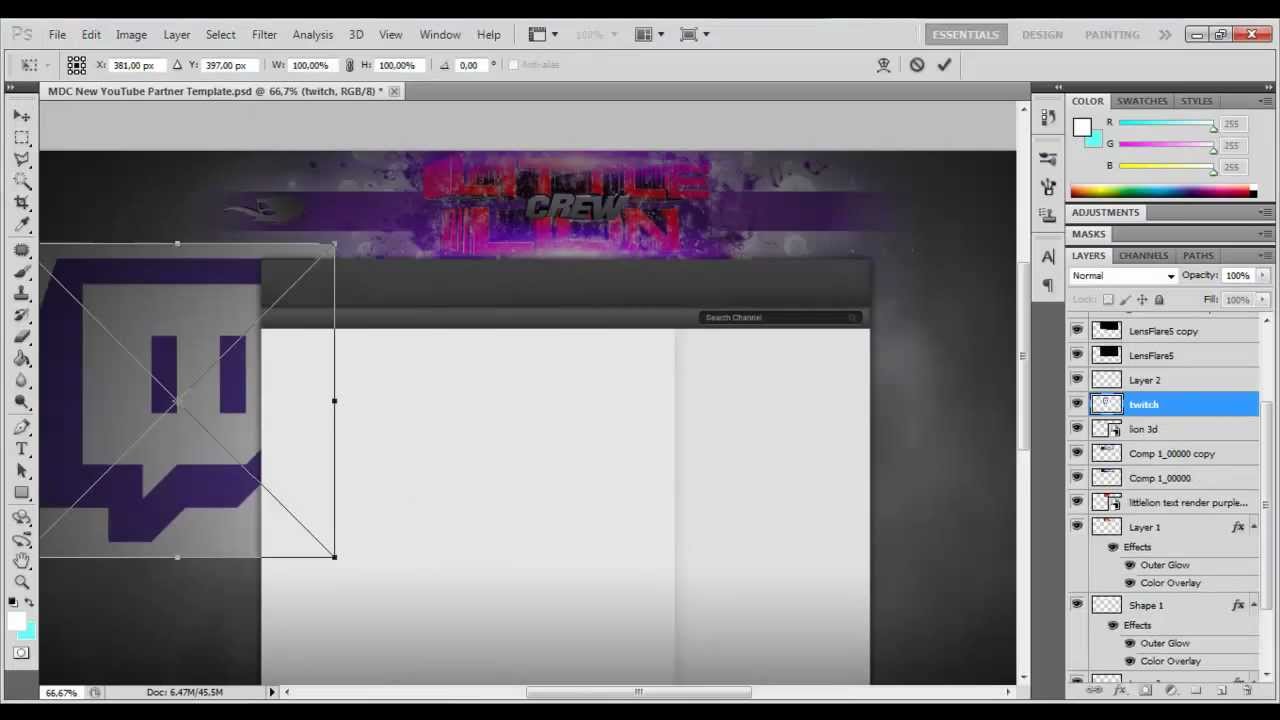
Task: Click the R color slider
Action: tap(1167, 123)
